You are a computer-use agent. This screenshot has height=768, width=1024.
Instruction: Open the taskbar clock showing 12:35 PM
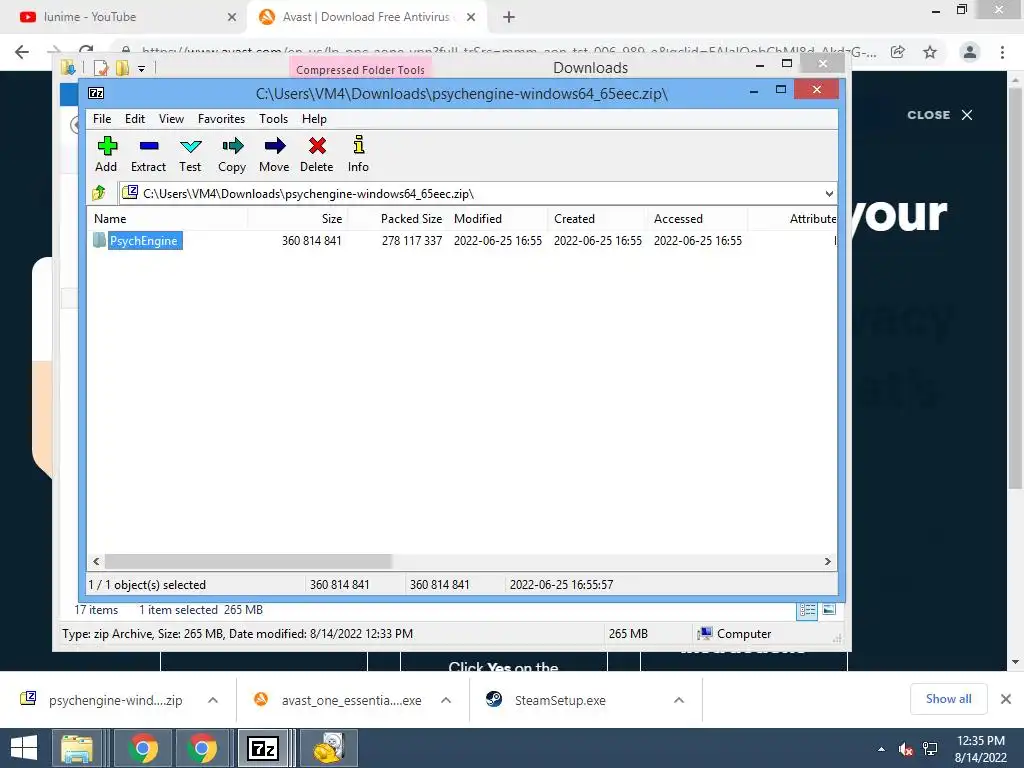pyautogui.click(x=980, y=748)
